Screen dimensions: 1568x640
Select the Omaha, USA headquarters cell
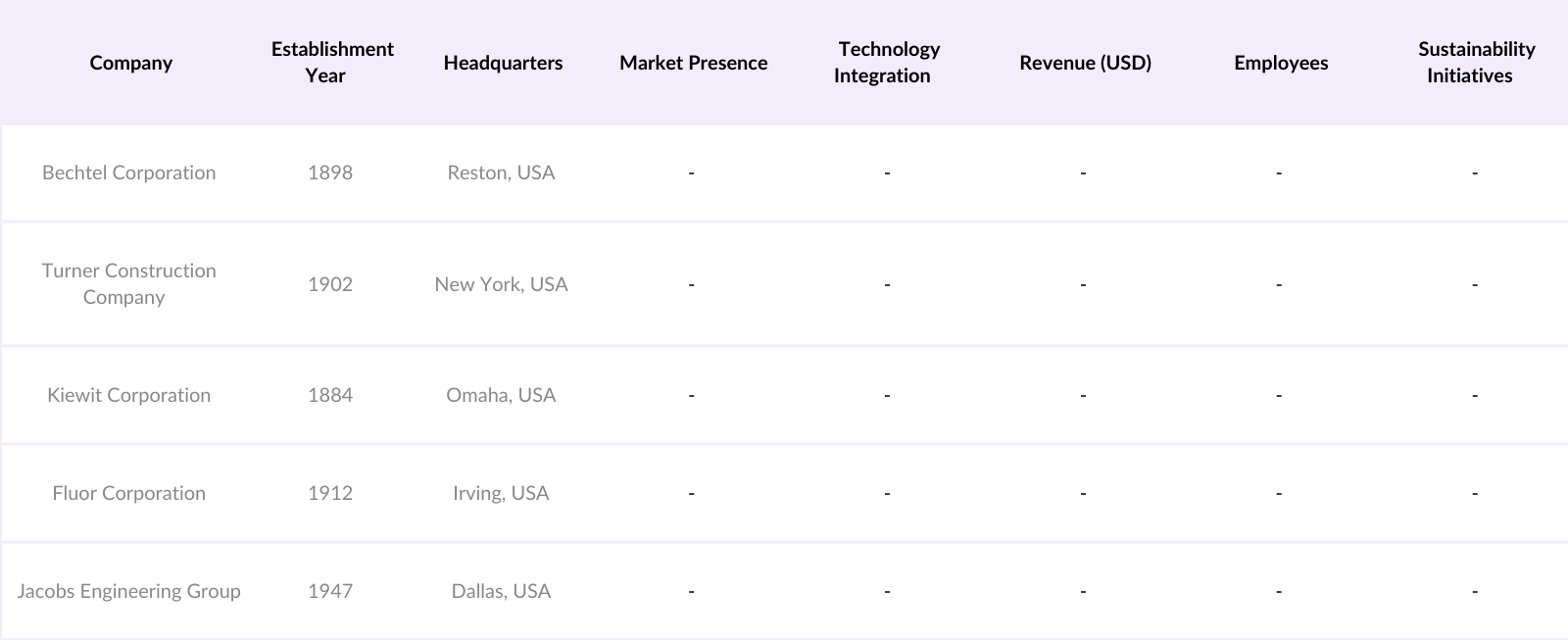tap(501, 395)
